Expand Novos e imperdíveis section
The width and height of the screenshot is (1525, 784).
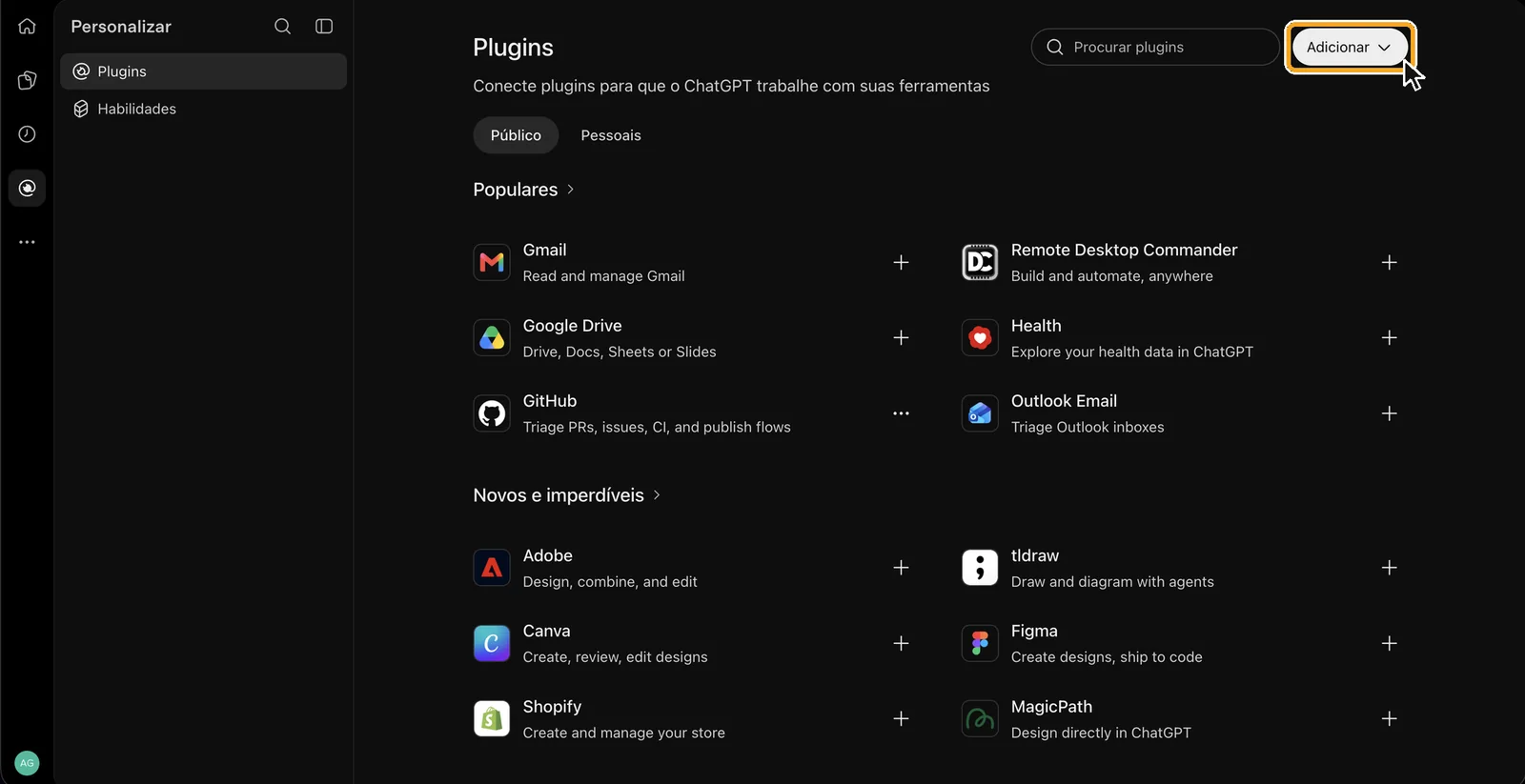(x=657, y=495)
